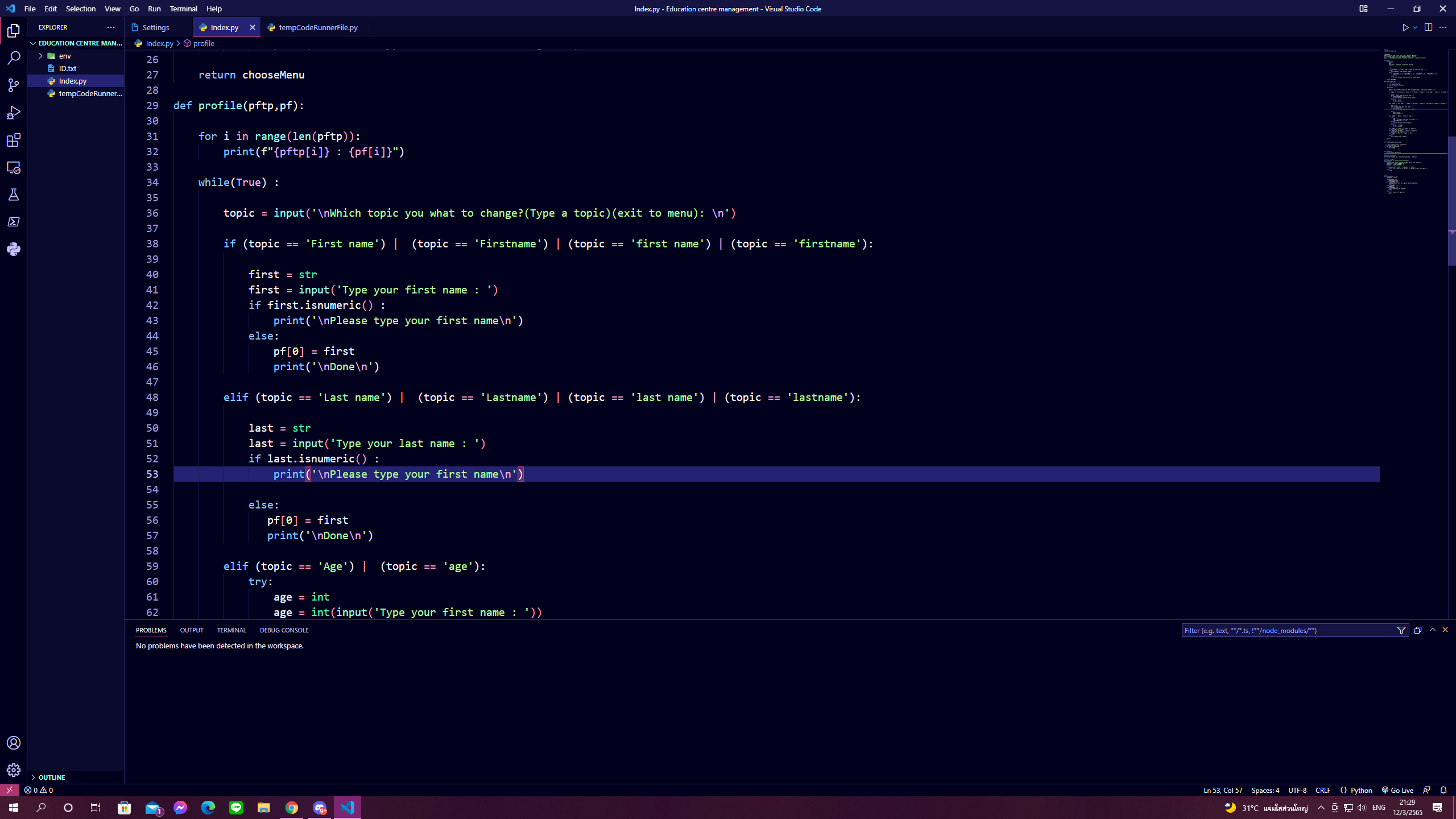Switch to the TERMINAL panel tab
Viewport: 1456px width, 819px height.
231,630
